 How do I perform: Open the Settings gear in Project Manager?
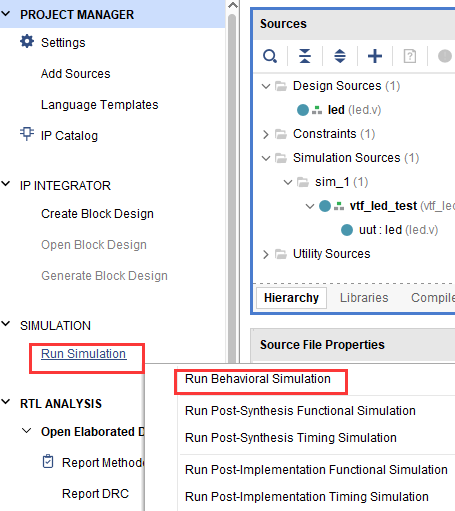pos(27,42)
